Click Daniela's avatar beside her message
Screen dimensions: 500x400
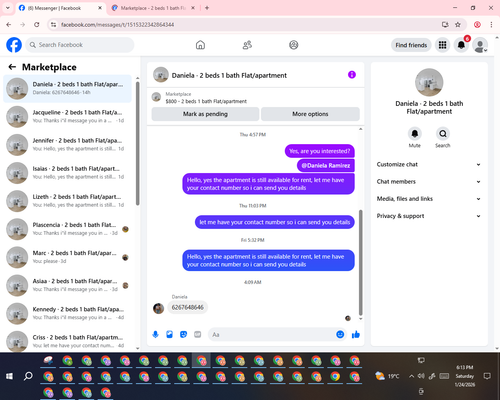click(x=158, y=308)
